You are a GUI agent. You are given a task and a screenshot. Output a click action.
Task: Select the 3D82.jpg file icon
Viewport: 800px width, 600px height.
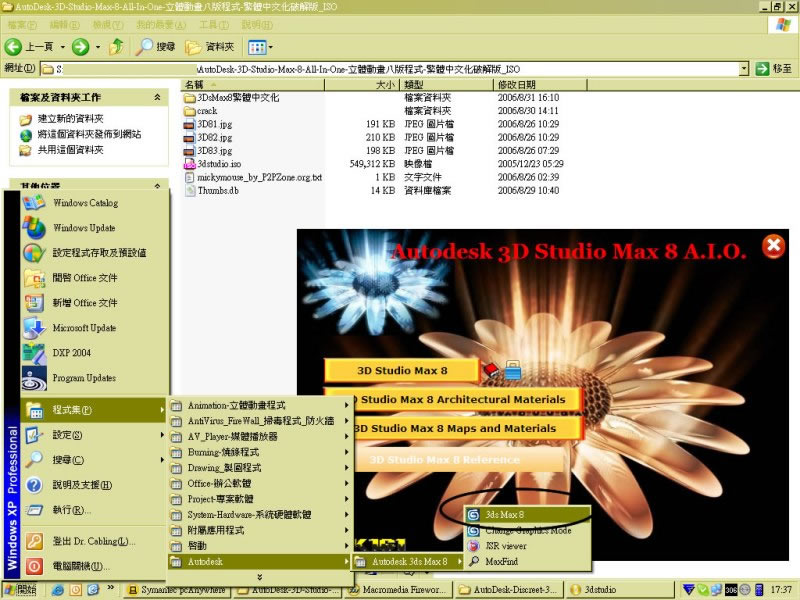pyautogui.click(x=189, y=137)
